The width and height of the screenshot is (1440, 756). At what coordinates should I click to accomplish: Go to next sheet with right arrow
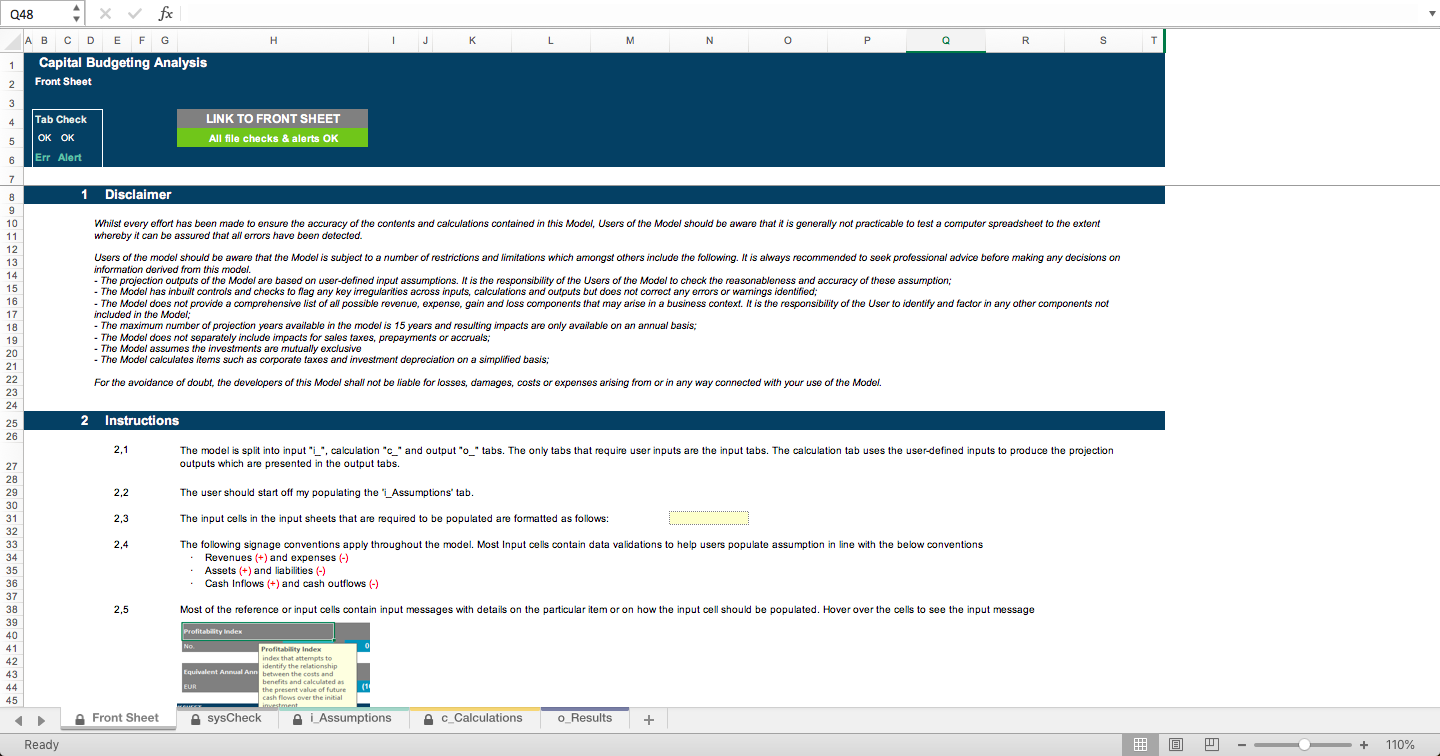click(x=41, y=719)
